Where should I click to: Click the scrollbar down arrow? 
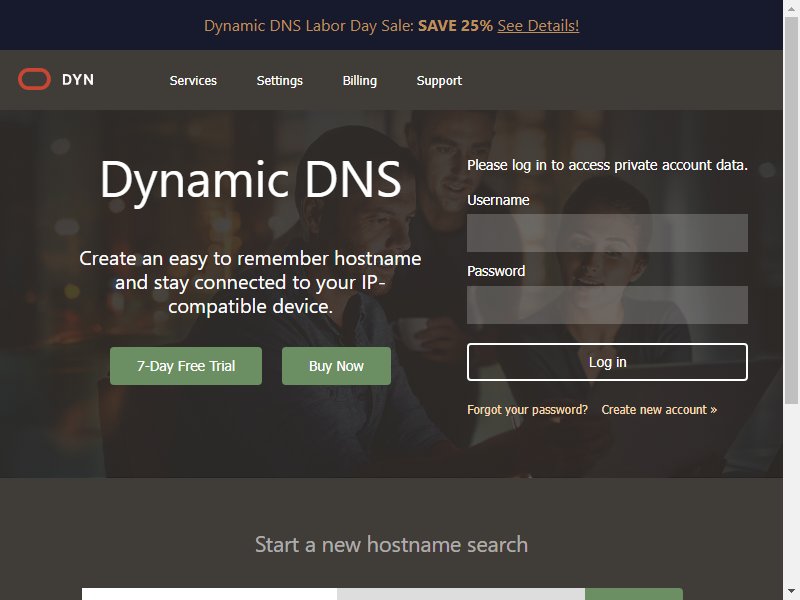coord(791,593)
